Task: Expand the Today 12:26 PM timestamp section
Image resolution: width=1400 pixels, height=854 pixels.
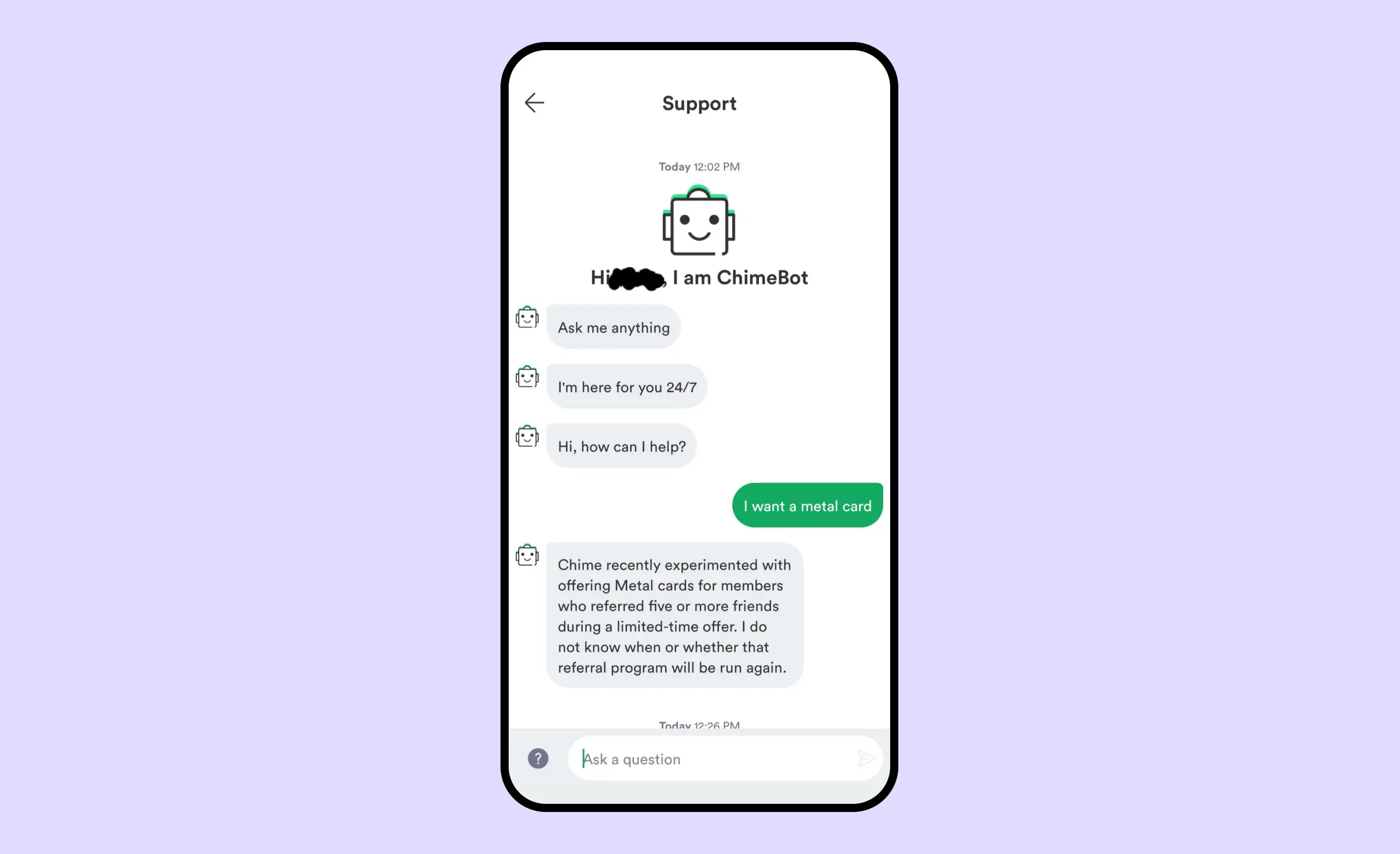Action: click(x=699, y=723)
